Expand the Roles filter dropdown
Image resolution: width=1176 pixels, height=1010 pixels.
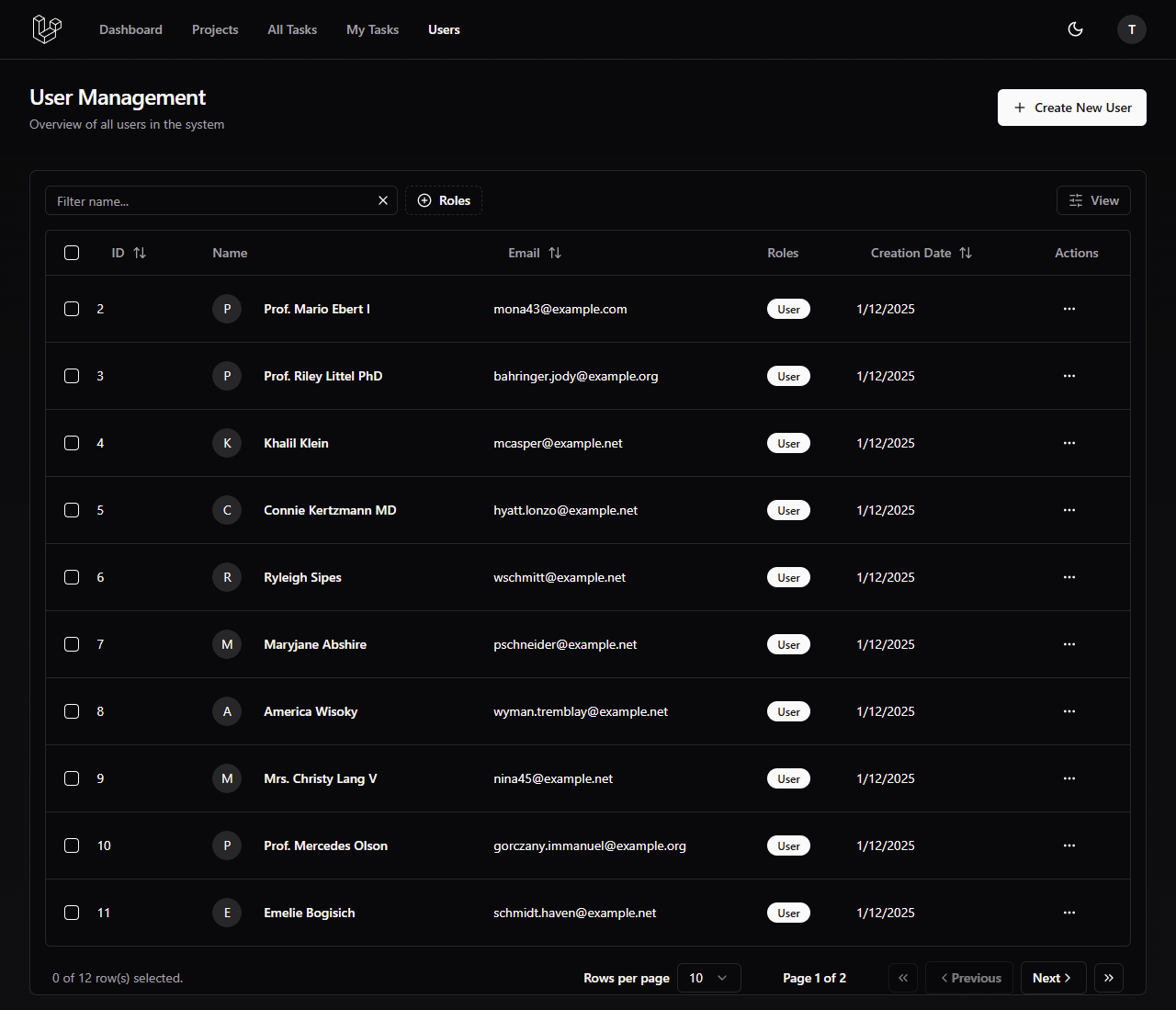(444, 200)
